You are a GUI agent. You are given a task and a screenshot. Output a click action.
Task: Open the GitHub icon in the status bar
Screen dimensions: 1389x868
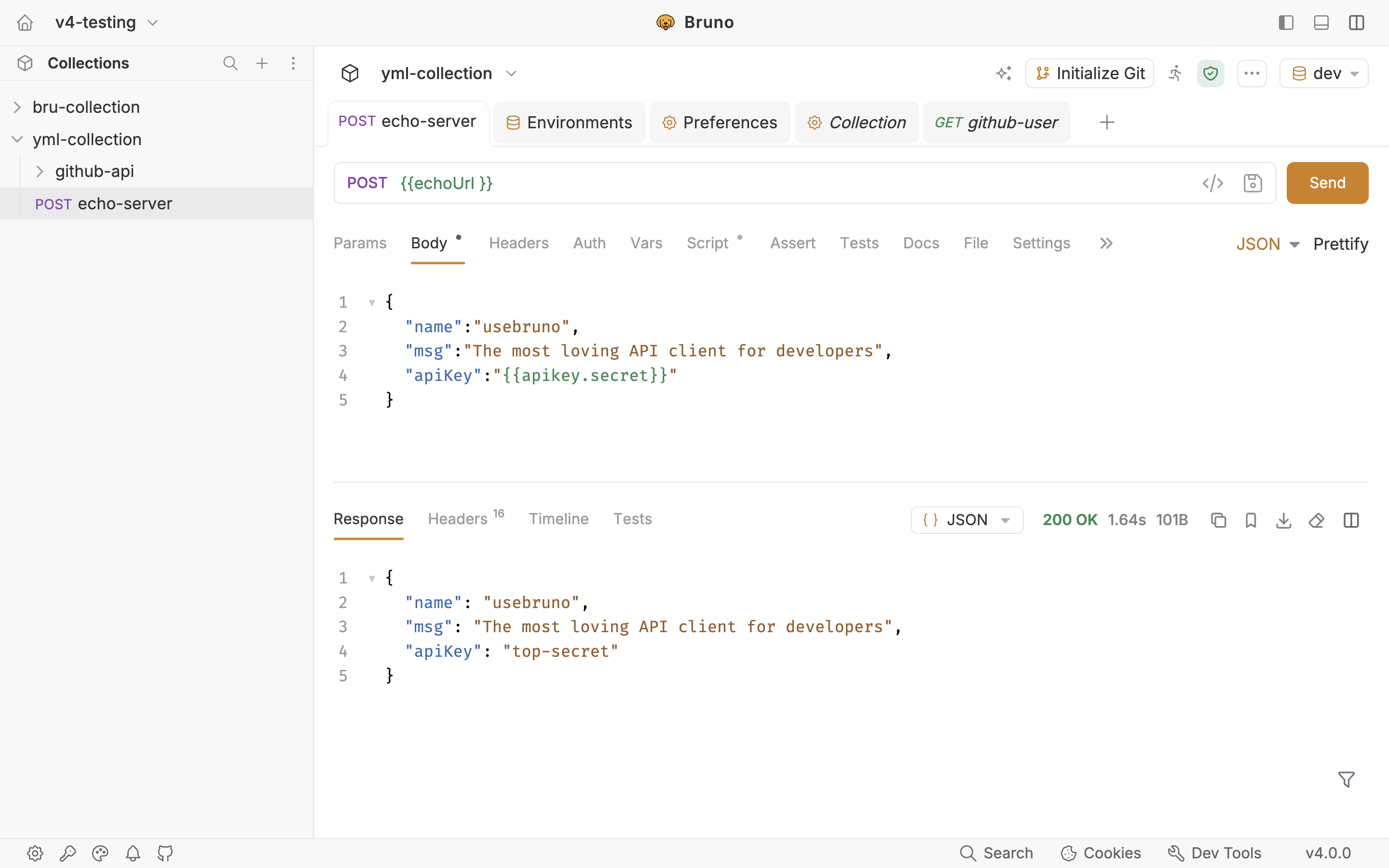pyautogui.click(x=165, y=853)
